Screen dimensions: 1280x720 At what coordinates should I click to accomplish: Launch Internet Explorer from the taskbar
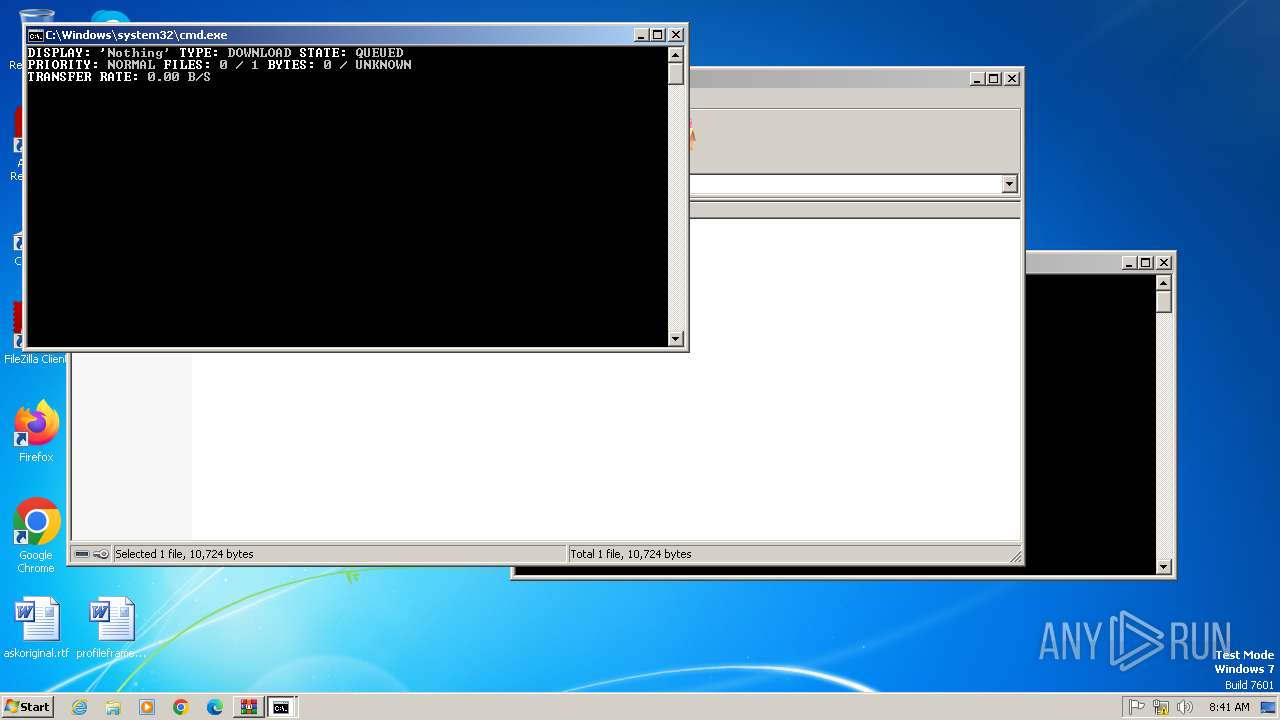coord(79,707)
